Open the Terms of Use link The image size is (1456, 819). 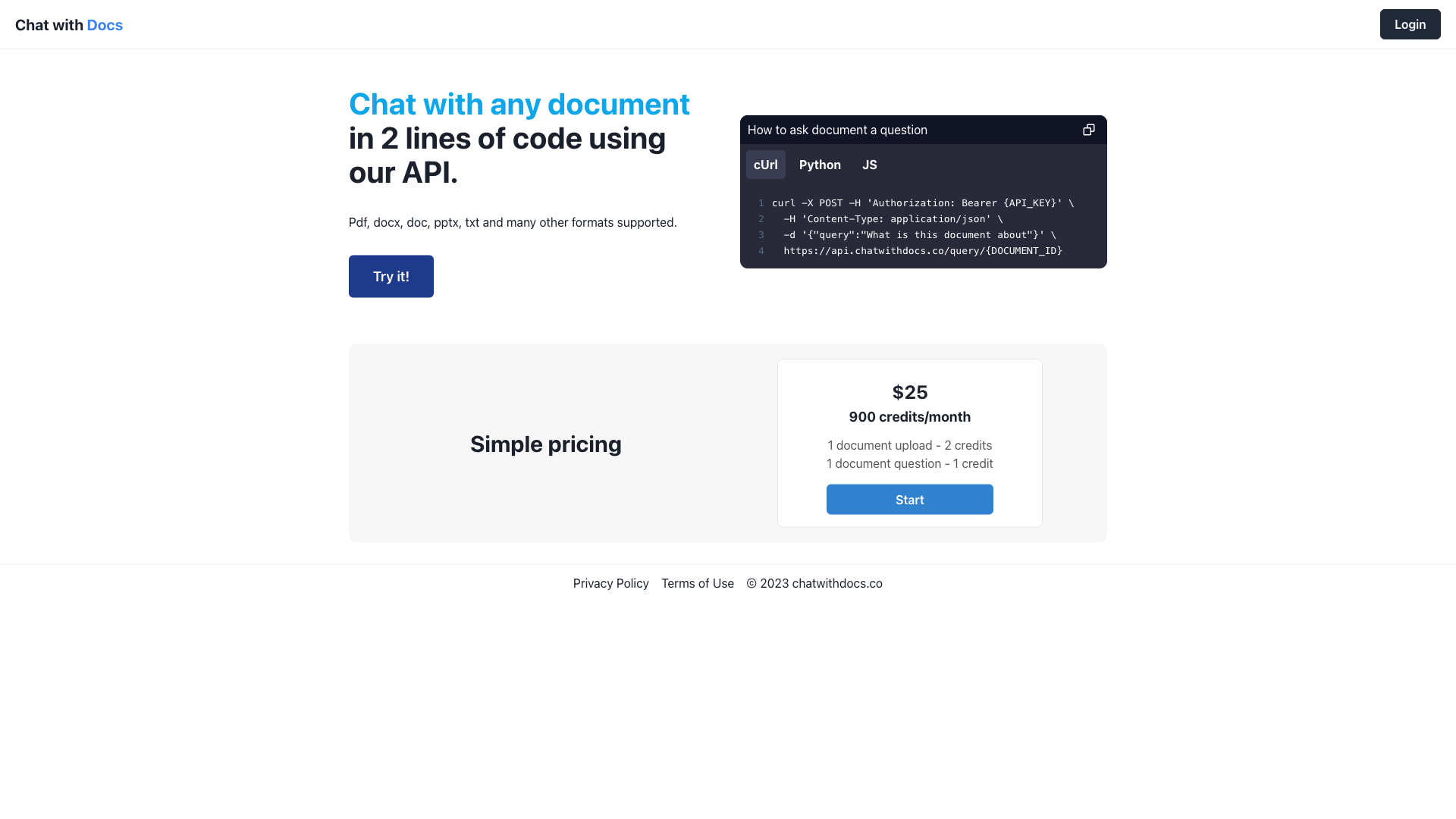[697, 583]
